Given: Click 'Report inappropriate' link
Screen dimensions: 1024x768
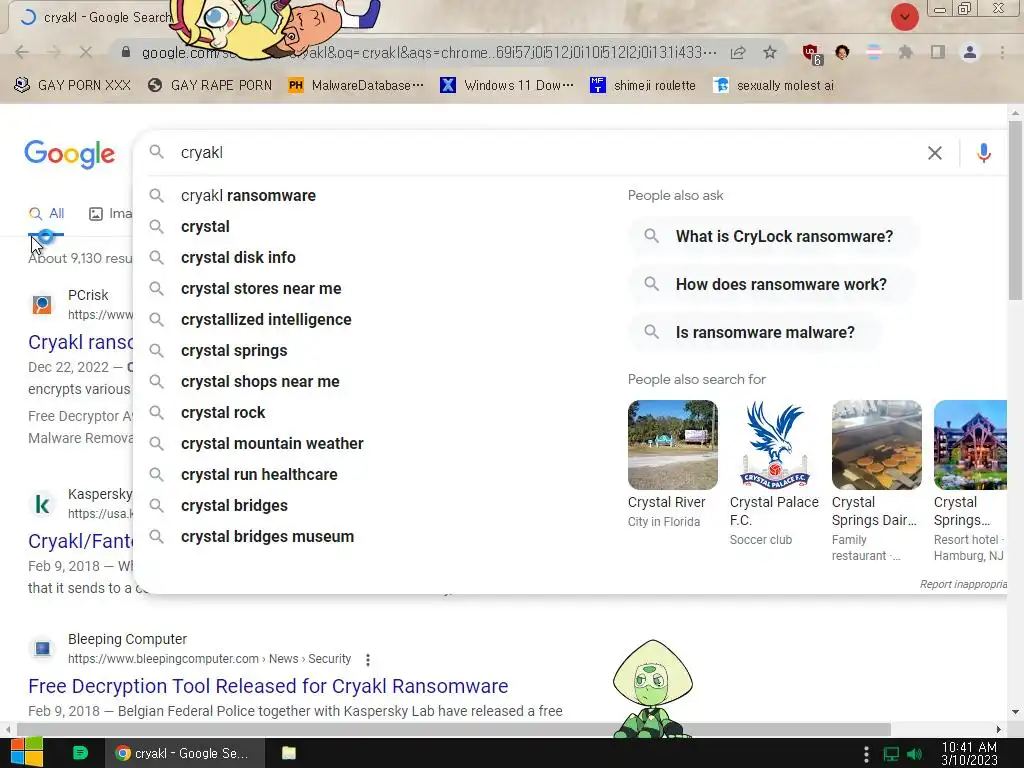Looking at the screenshot, I should pyautogui.click(x=963, y=584).
